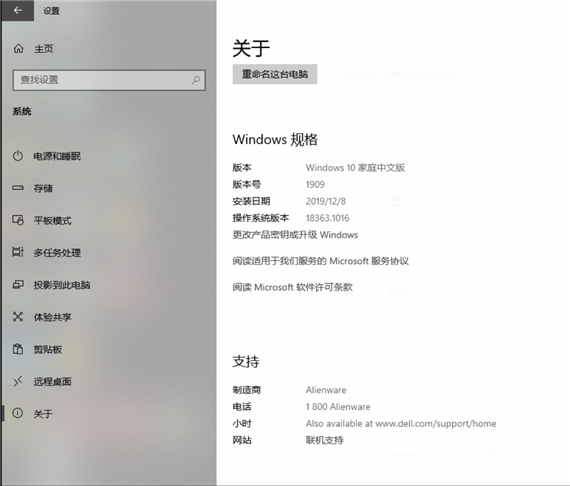Select the 远程桌面 sidebar text label

coord(53,381)
